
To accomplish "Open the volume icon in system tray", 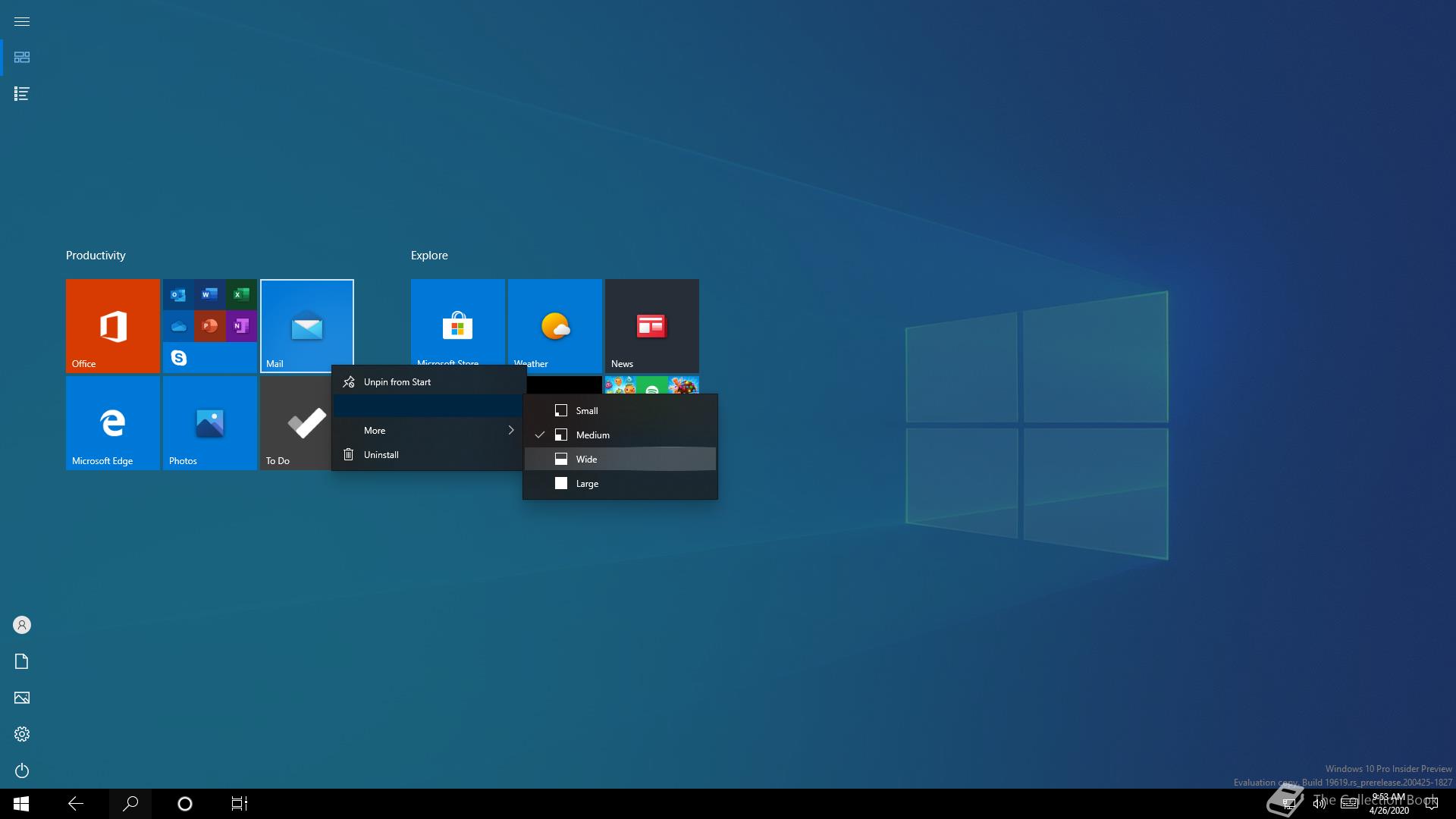I will pos(1319,804).
